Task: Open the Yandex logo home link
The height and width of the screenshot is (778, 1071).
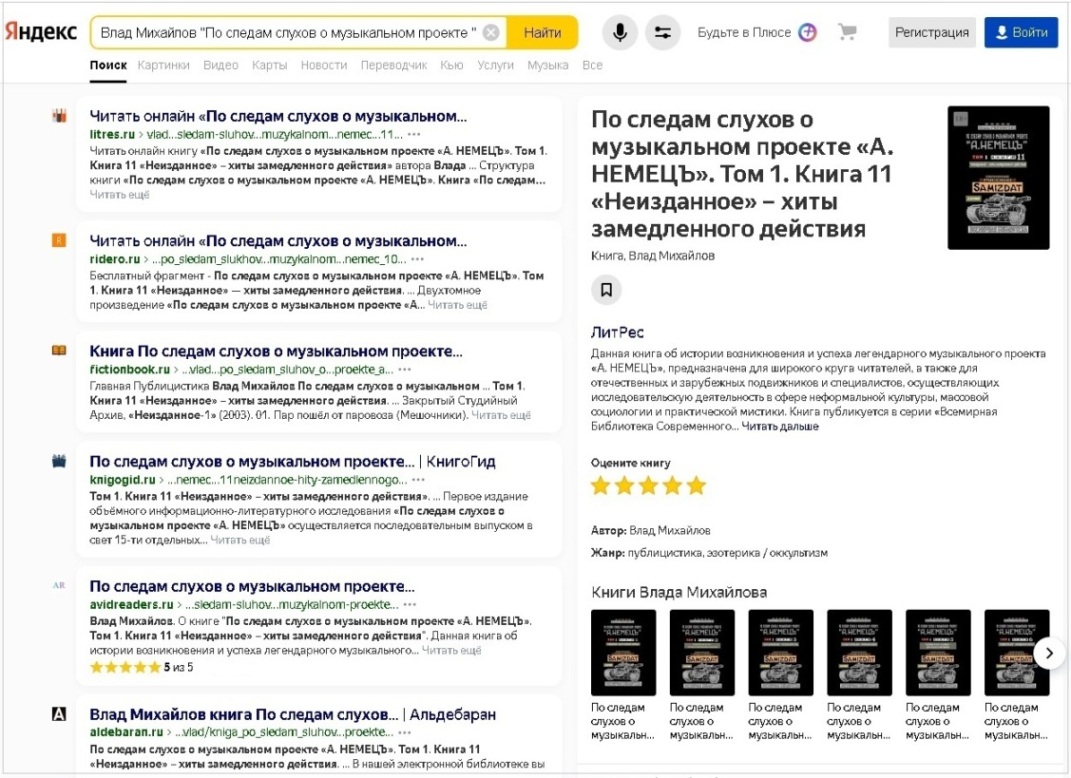Action: coord(41,32)
